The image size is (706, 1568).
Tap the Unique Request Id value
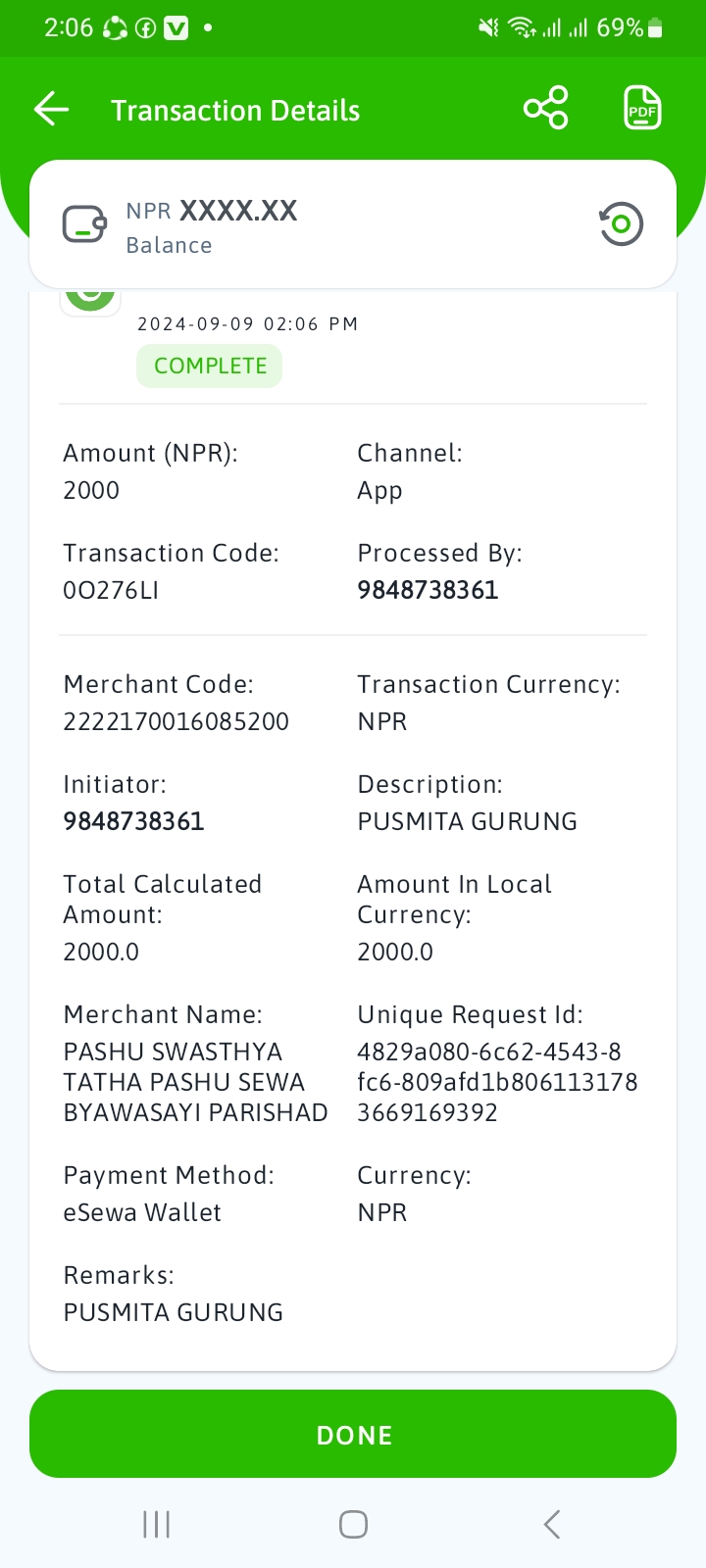point(497,1082)
